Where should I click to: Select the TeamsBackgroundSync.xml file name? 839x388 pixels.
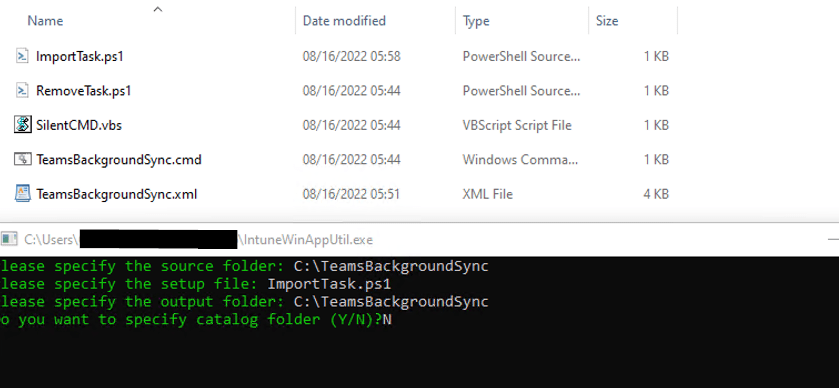pyautogui.click(x=117, y=194)
